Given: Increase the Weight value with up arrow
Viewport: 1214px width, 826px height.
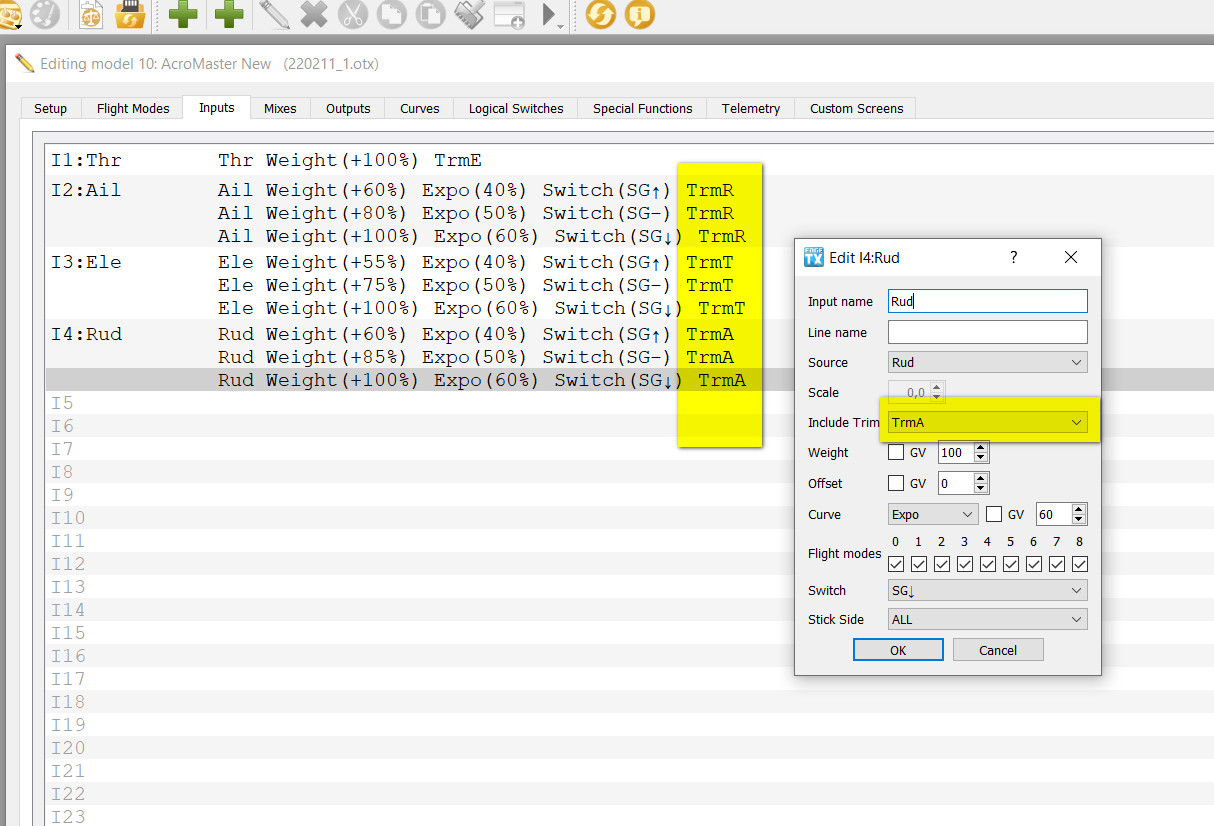Looking at the screenshot, I should coord(981,448).
